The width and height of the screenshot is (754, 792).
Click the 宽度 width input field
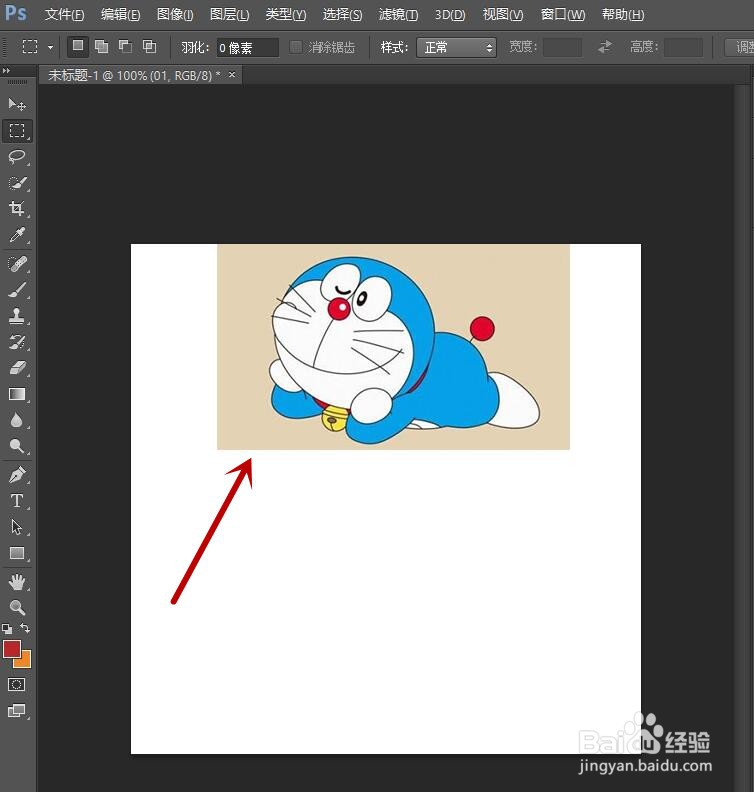pos(562,47)
